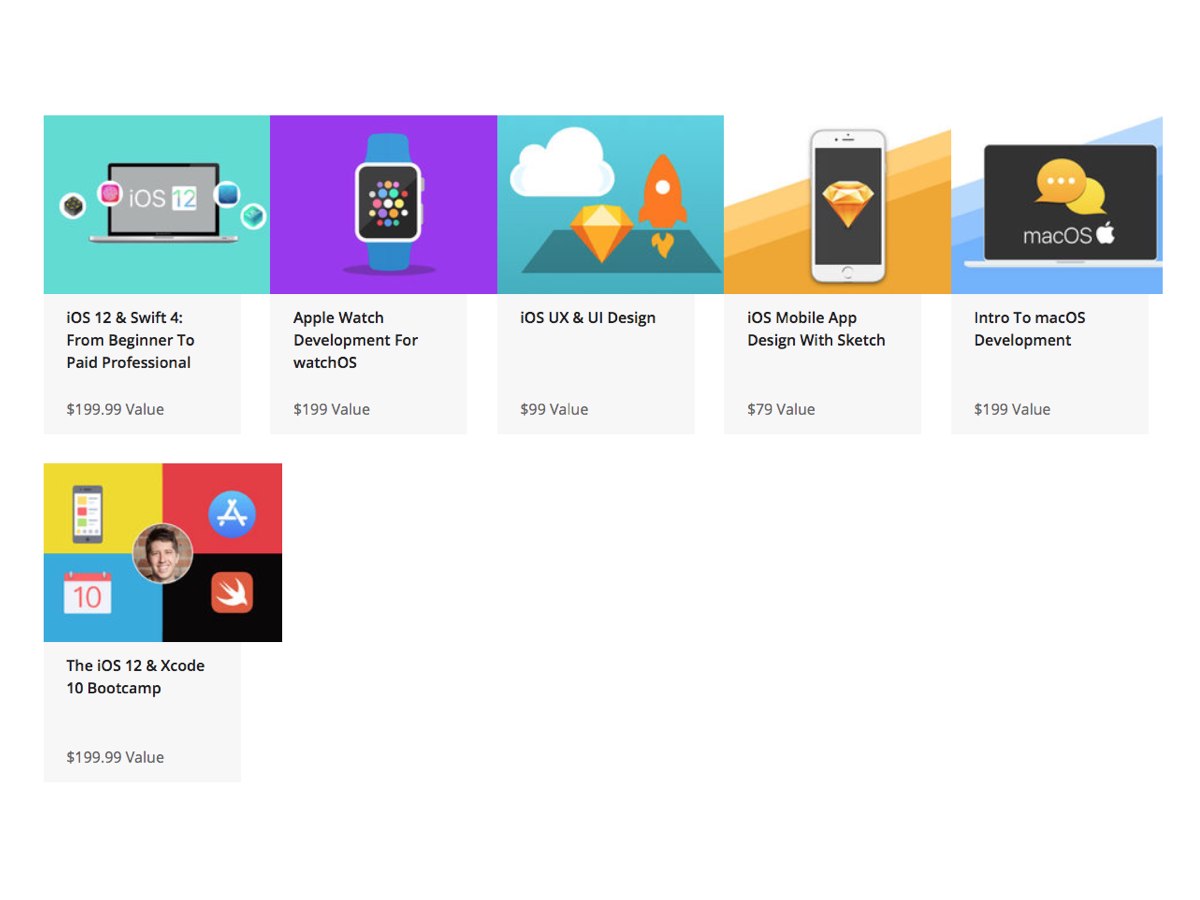Open title link iOS UX & UI Design
This screenshot has height=900, width=1200.
588,318
